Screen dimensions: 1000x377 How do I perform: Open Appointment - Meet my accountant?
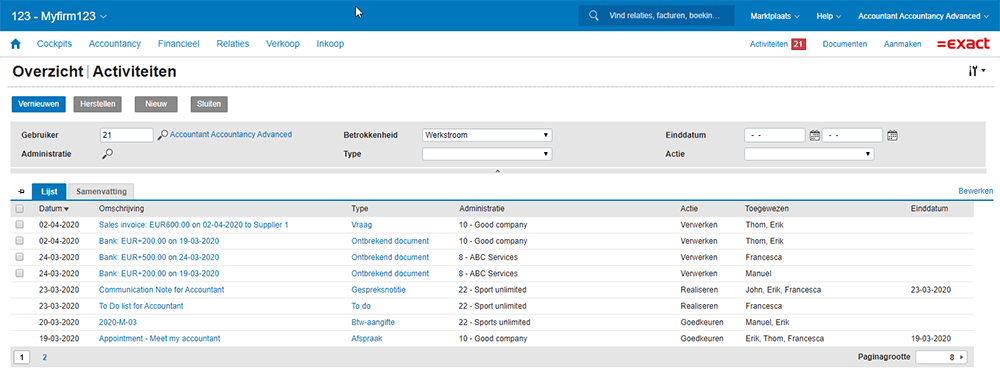[x=159, y=339]
